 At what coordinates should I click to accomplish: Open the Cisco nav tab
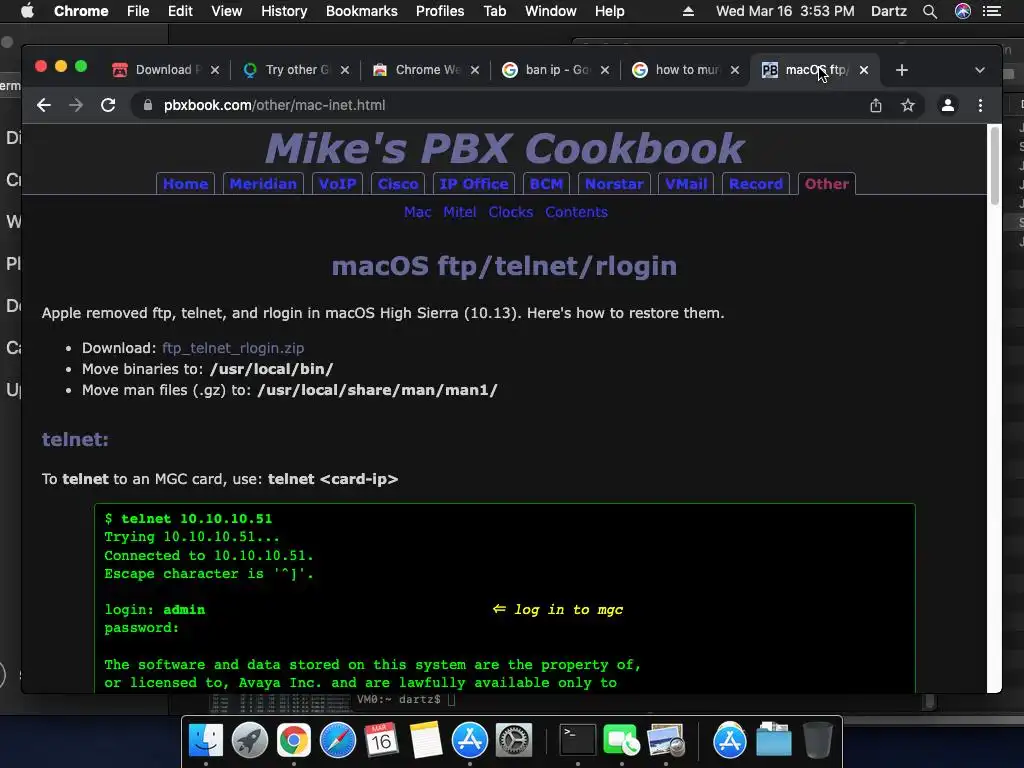pos(398,184)
